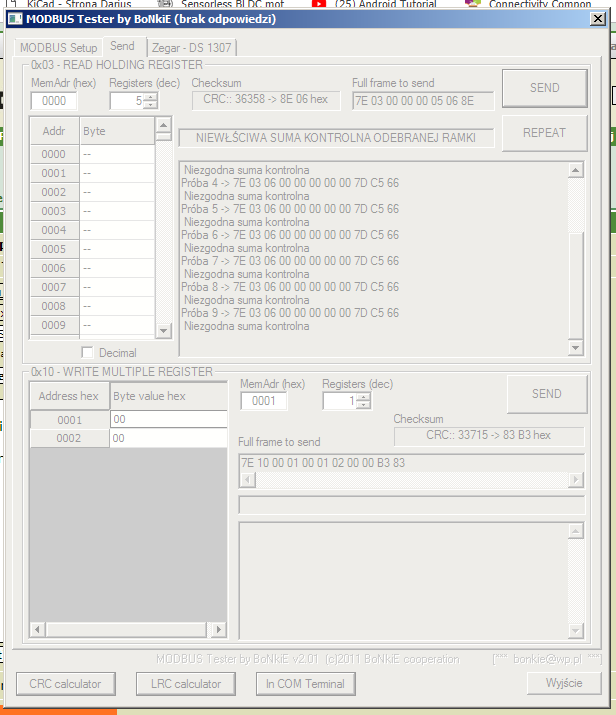Click the read MemAdr hex field containing 0000
Image resolution: width=616 pixels, height=715 pixels.
(x=54, y=101)
